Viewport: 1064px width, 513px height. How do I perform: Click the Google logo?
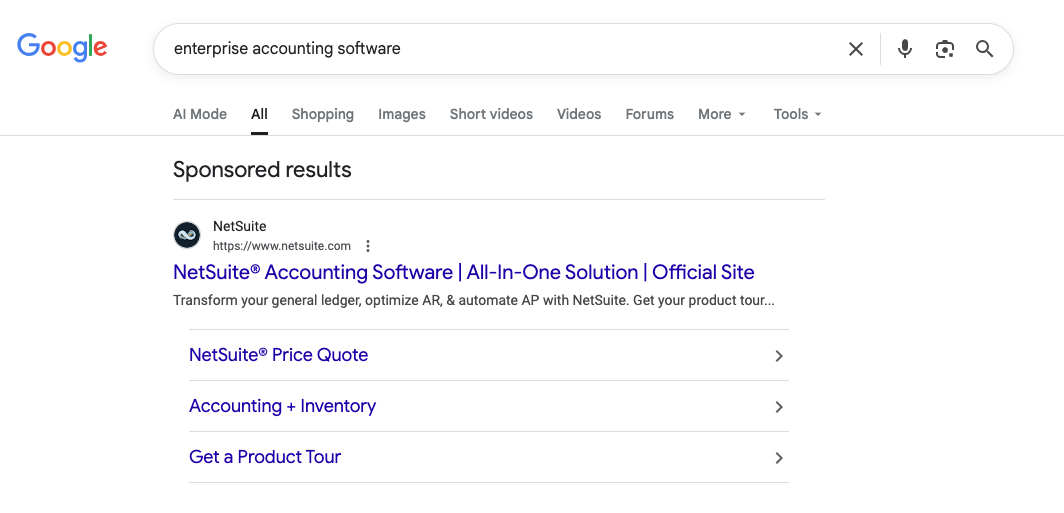(x=62, y=48)
